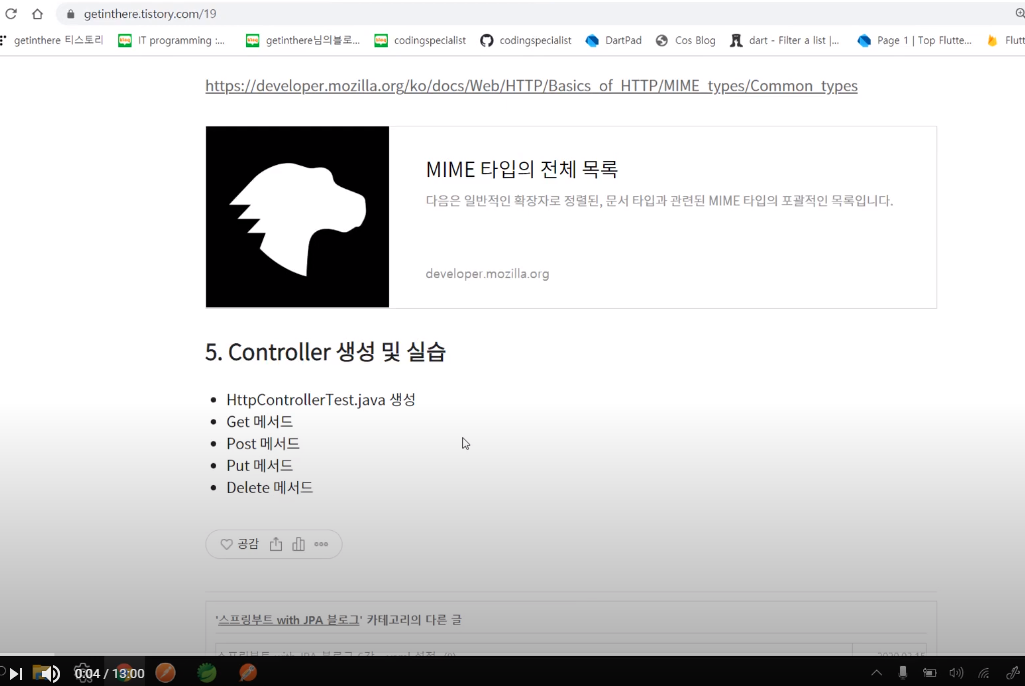Screen dimensions: 1025x686
Task: Select the Post 메서드 bullet
Action: coord(263,443)
